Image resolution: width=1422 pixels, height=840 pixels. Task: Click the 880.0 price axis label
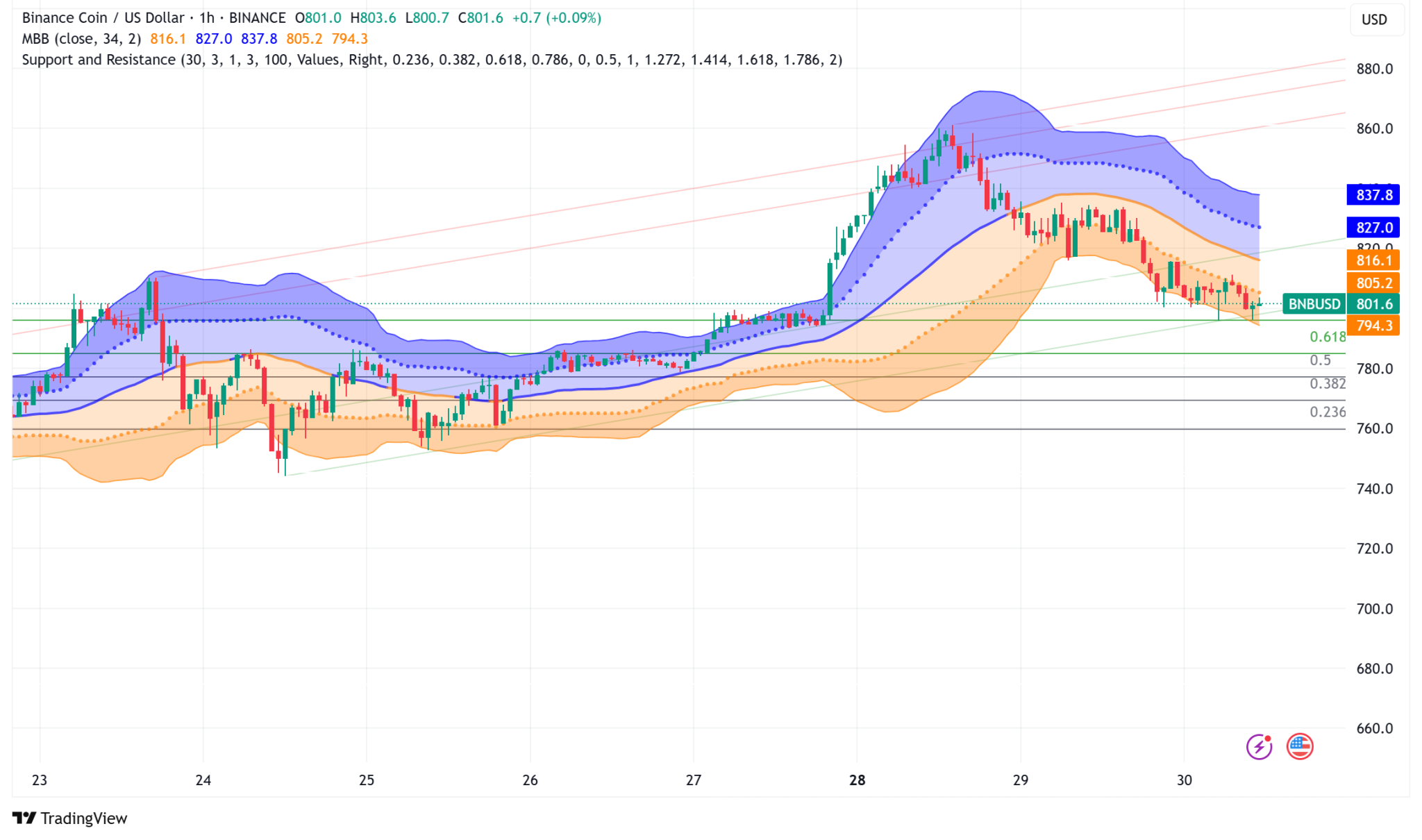pos(1374,69)
